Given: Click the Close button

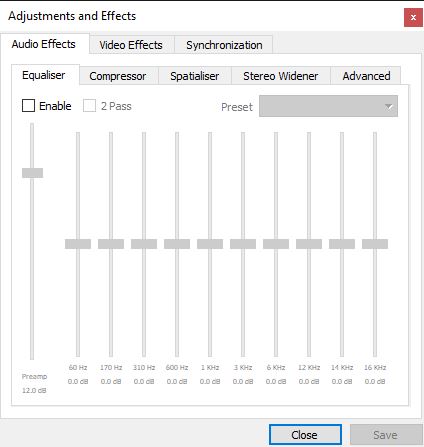Looking at the screenshot, I should tap(305, 435).
